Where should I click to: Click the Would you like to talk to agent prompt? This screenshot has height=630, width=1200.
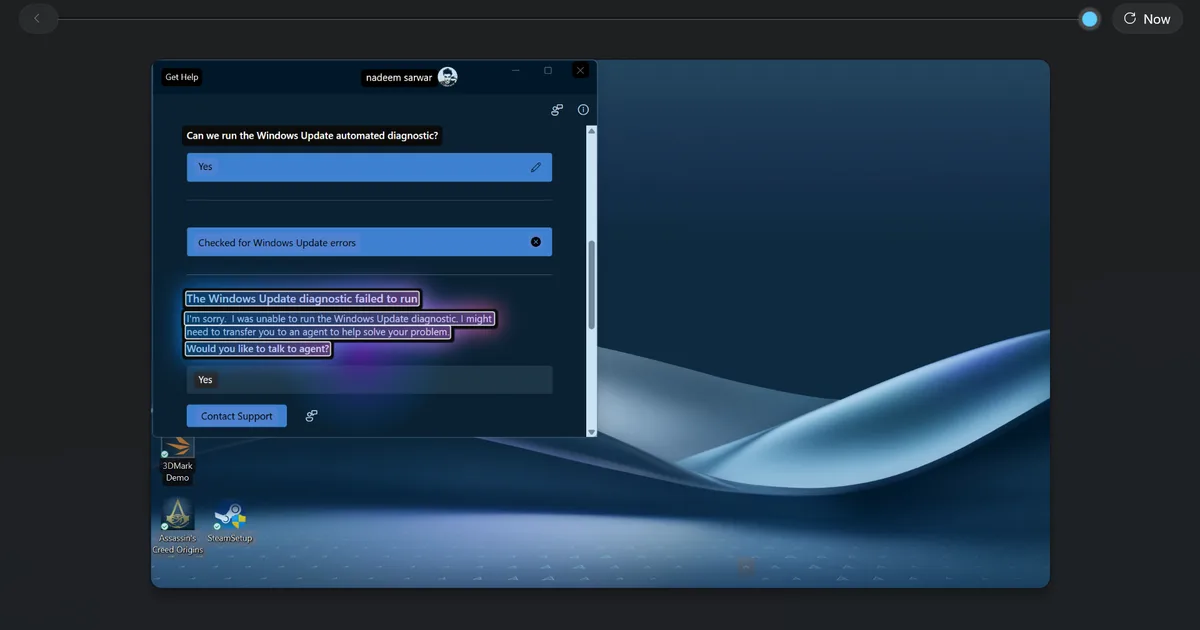(257, 348)
